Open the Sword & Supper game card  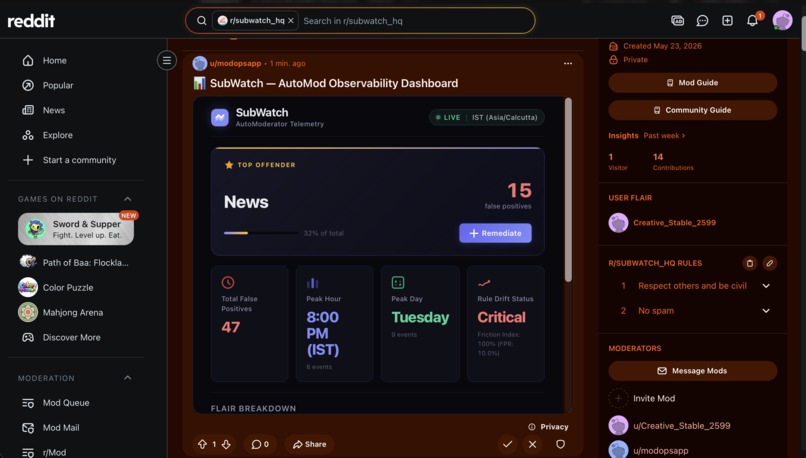tap(76, 229)
